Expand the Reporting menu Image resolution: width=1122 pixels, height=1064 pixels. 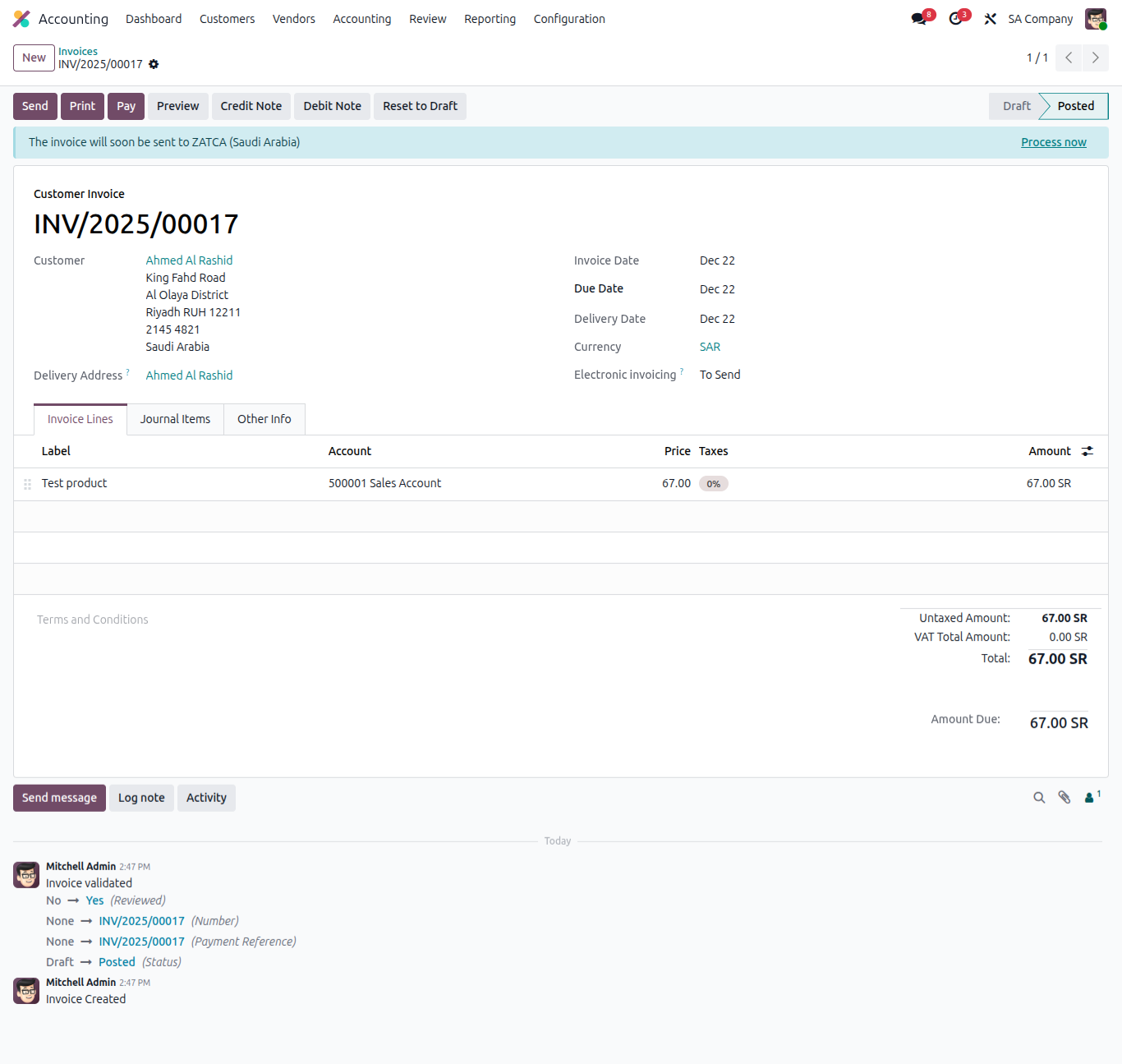point(490,19)
